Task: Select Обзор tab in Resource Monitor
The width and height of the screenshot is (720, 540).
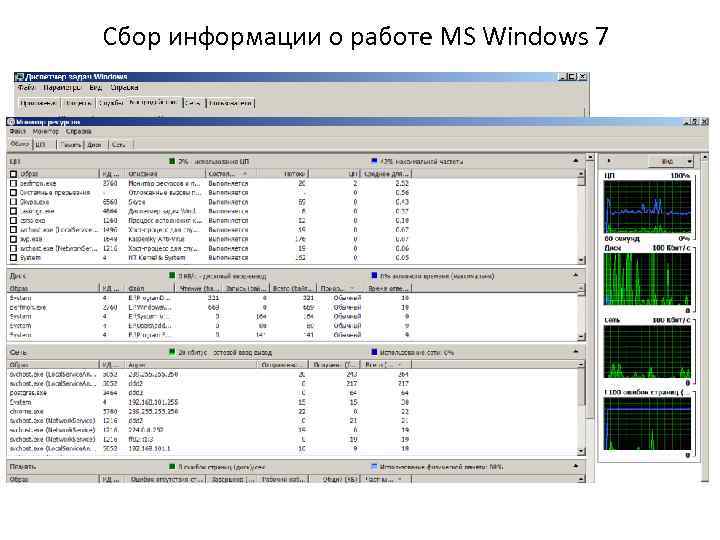Action: 20,144
